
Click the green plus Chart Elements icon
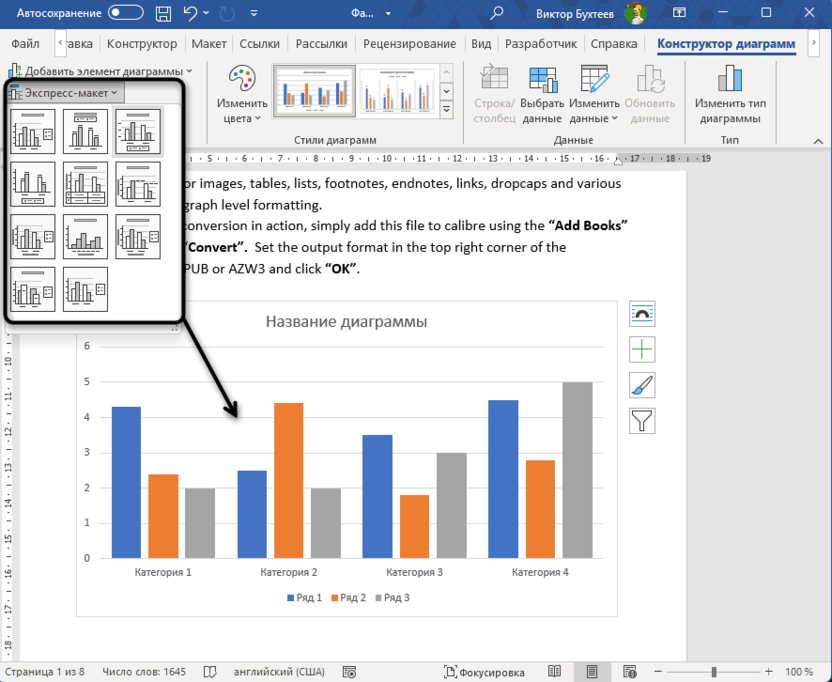[642, 349]
